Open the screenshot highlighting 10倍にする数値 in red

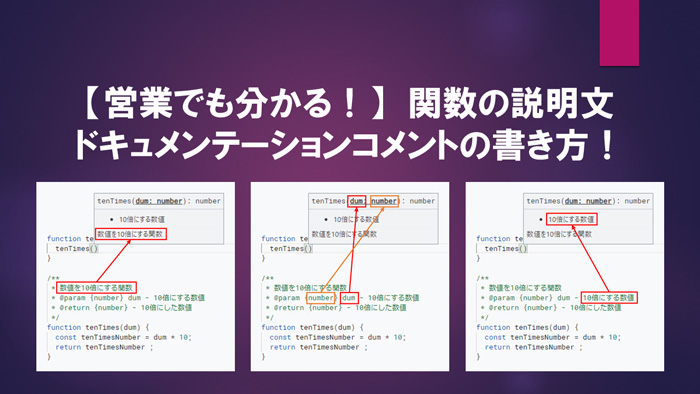tap(564, 276)
